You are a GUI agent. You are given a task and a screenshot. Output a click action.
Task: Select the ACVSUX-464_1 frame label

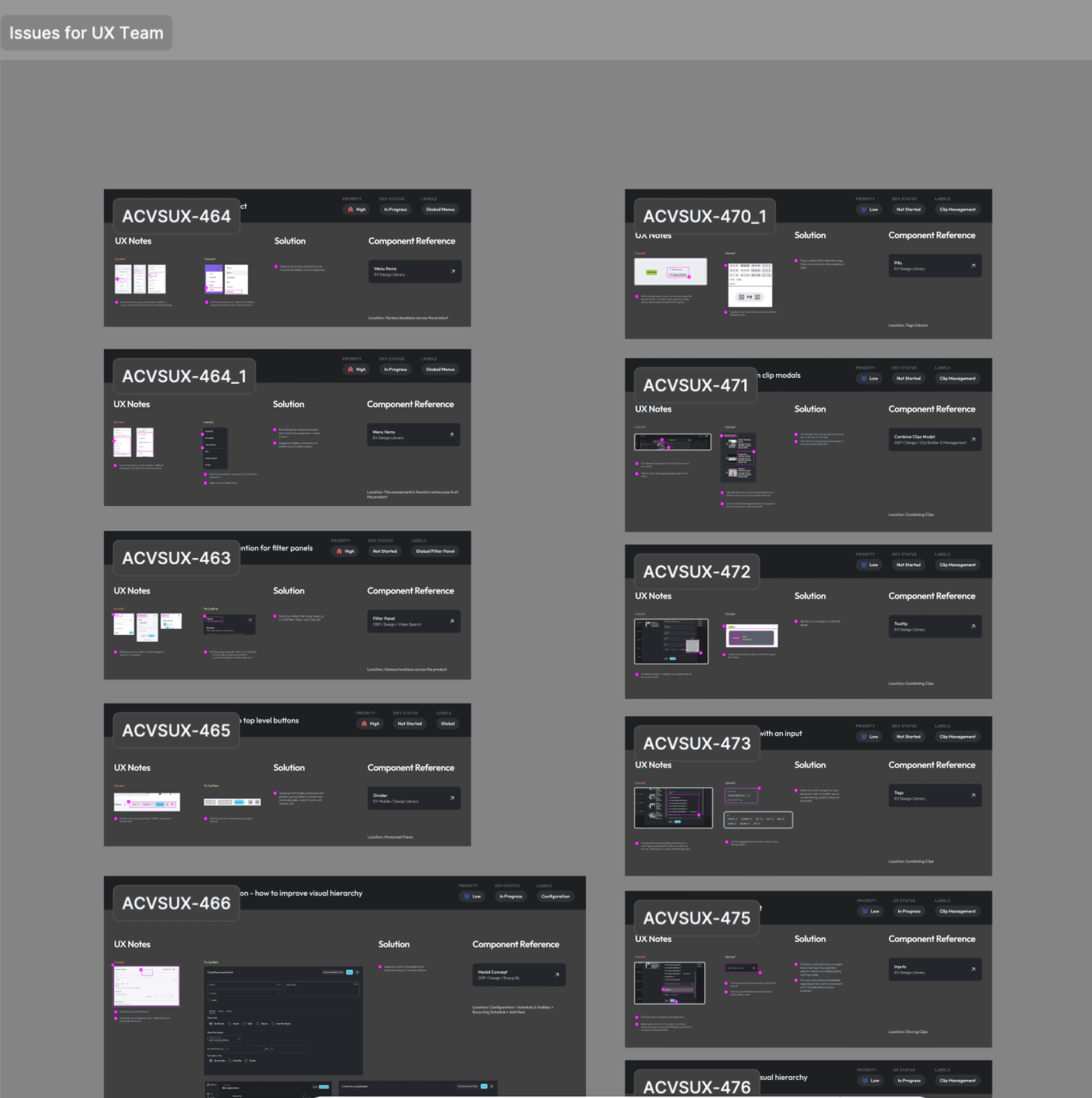pyautogui.click(x=184, y=376)
